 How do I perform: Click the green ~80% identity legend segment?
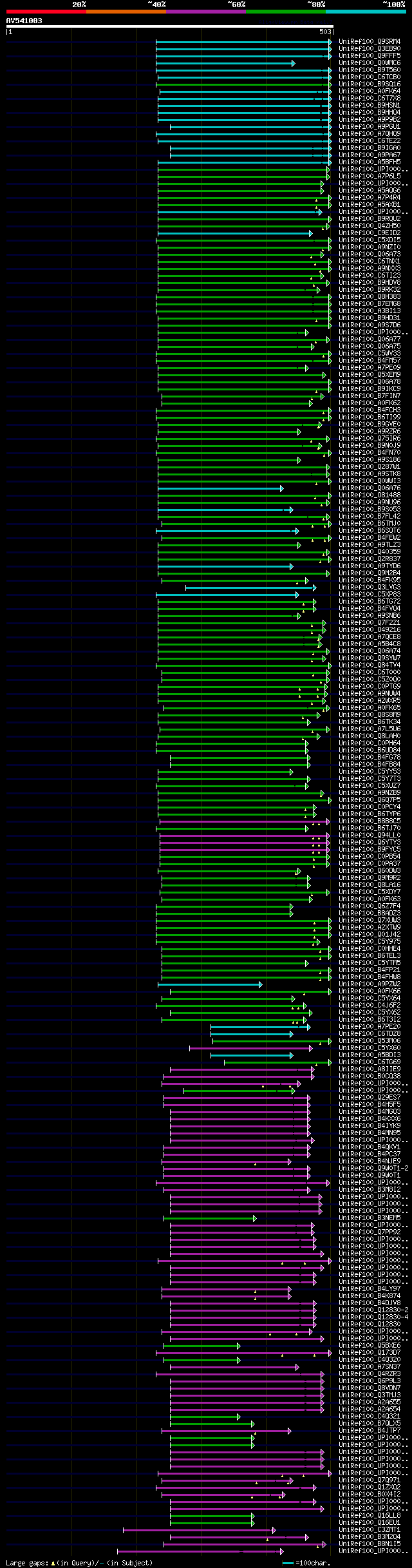pos(286,12)
